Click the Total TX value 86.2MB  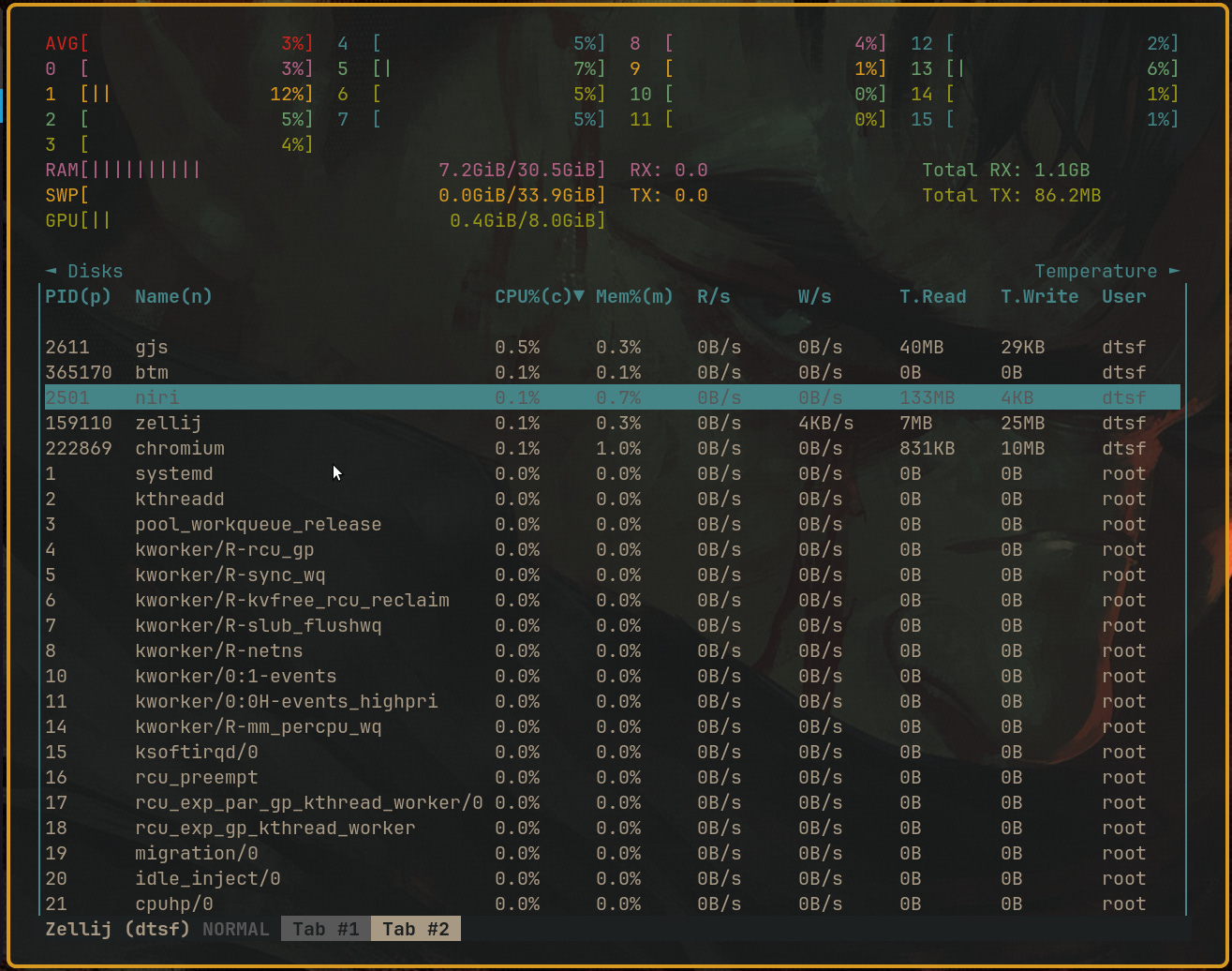pos(1068,196)
